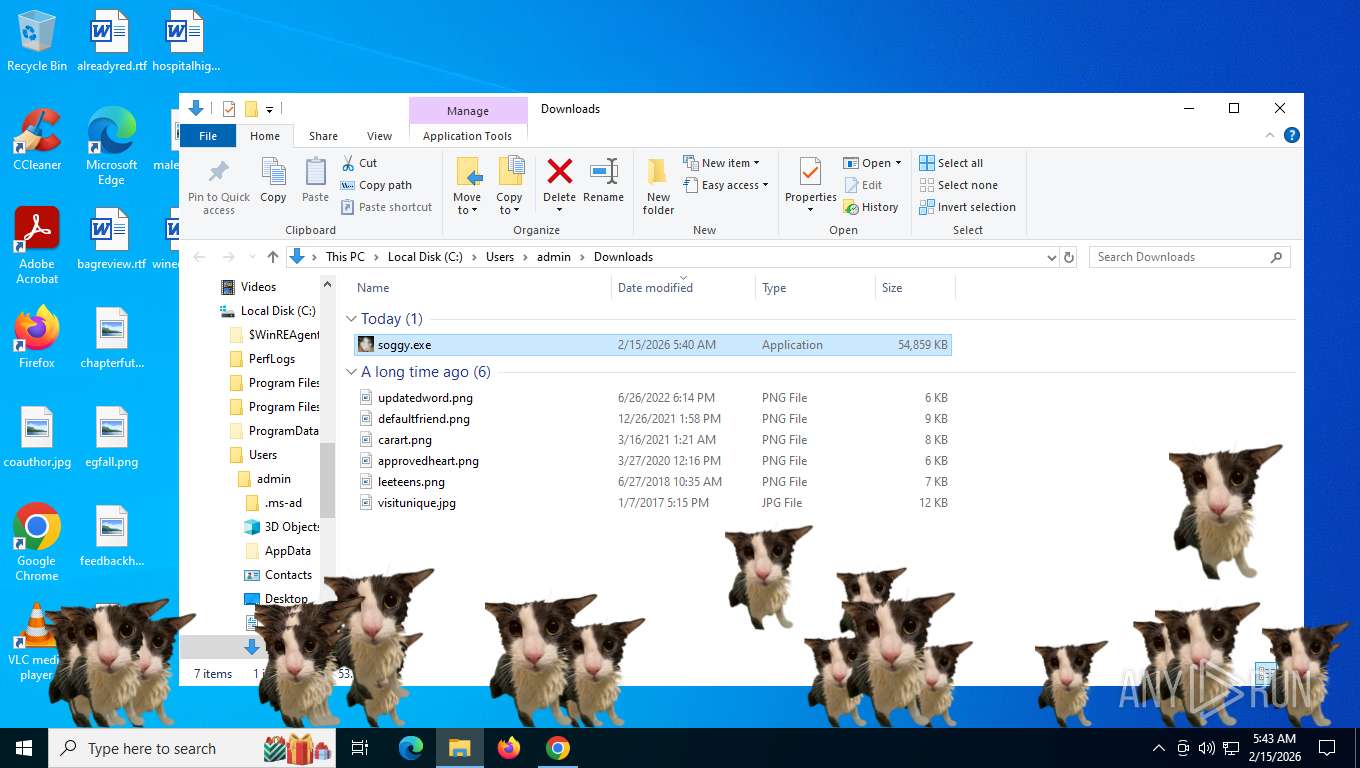Select the PerfLogs folder in tree
This screenshot has height=768, width=1360.
coord(263,359)
